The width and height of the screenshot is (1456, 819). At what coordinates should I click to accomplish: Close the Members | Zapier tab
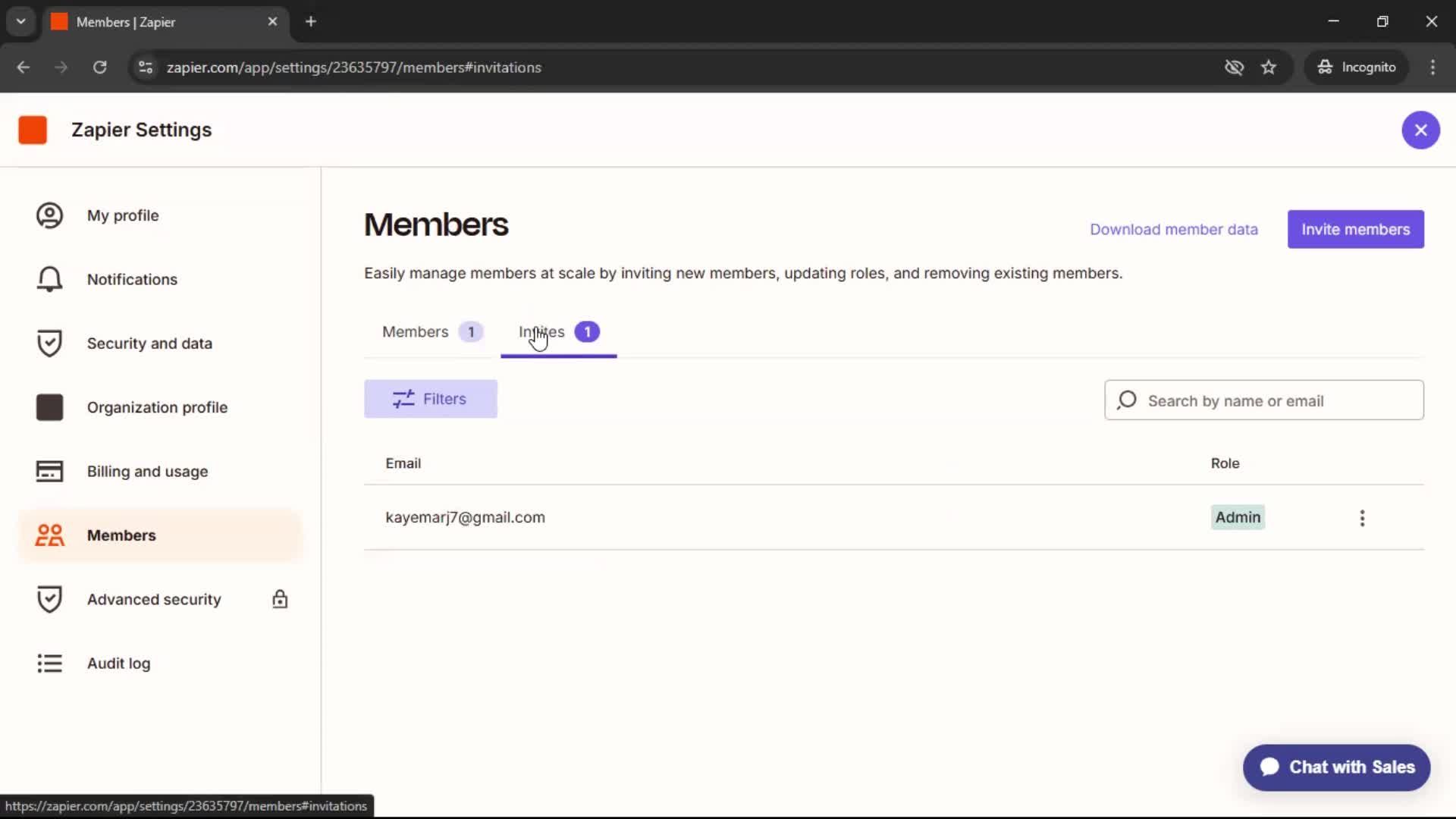point(272,21)
